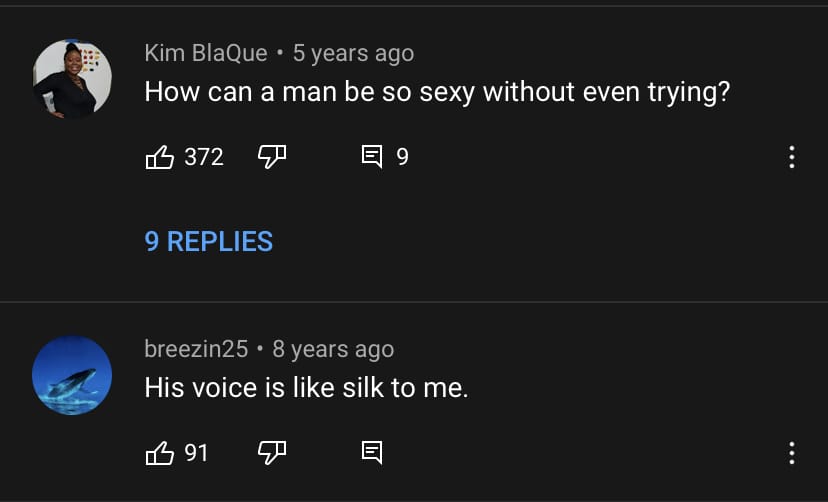Like Kim BlaQue's comment
Viewport: 828px width, 502px height.
tap(159, 157)
